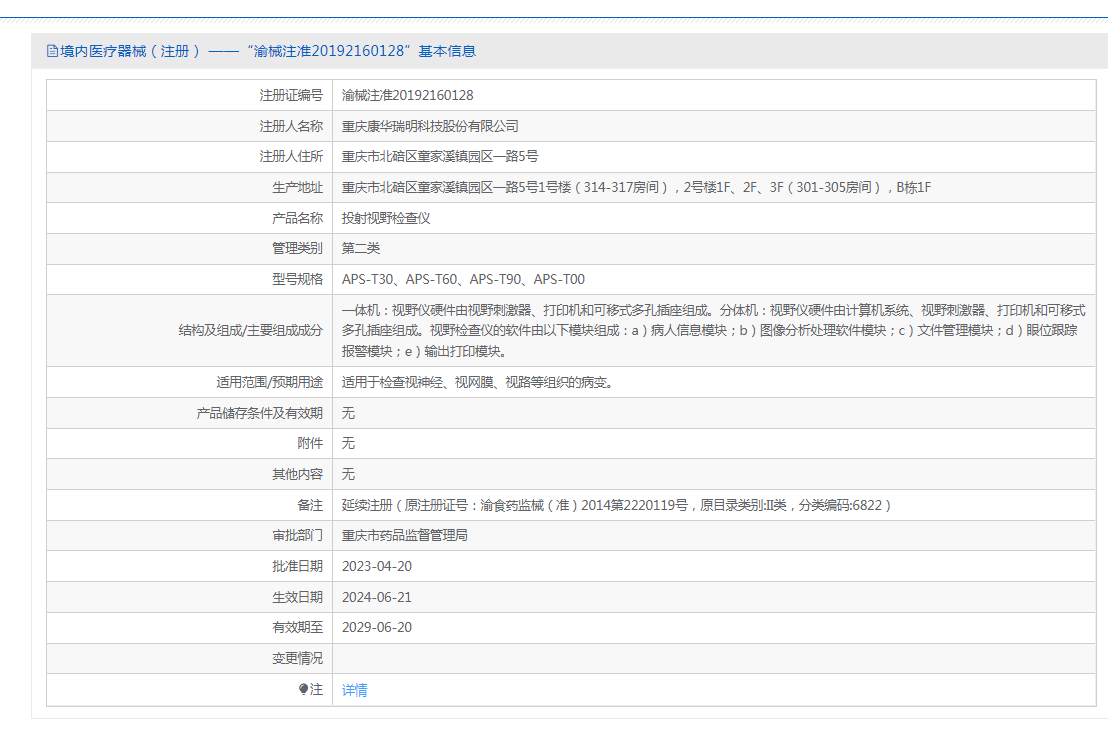1108x729 pixels.
Task: Click the registrant name 重庆康华瑞明科技股份有限公司
Action: [430, 126]
